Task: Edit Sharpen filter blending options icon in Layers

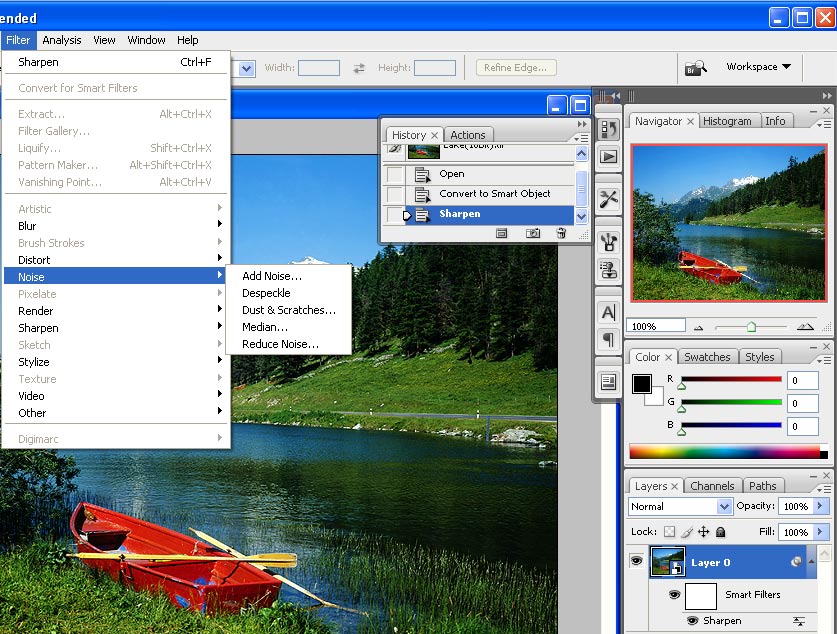Action: coord(799,621)
